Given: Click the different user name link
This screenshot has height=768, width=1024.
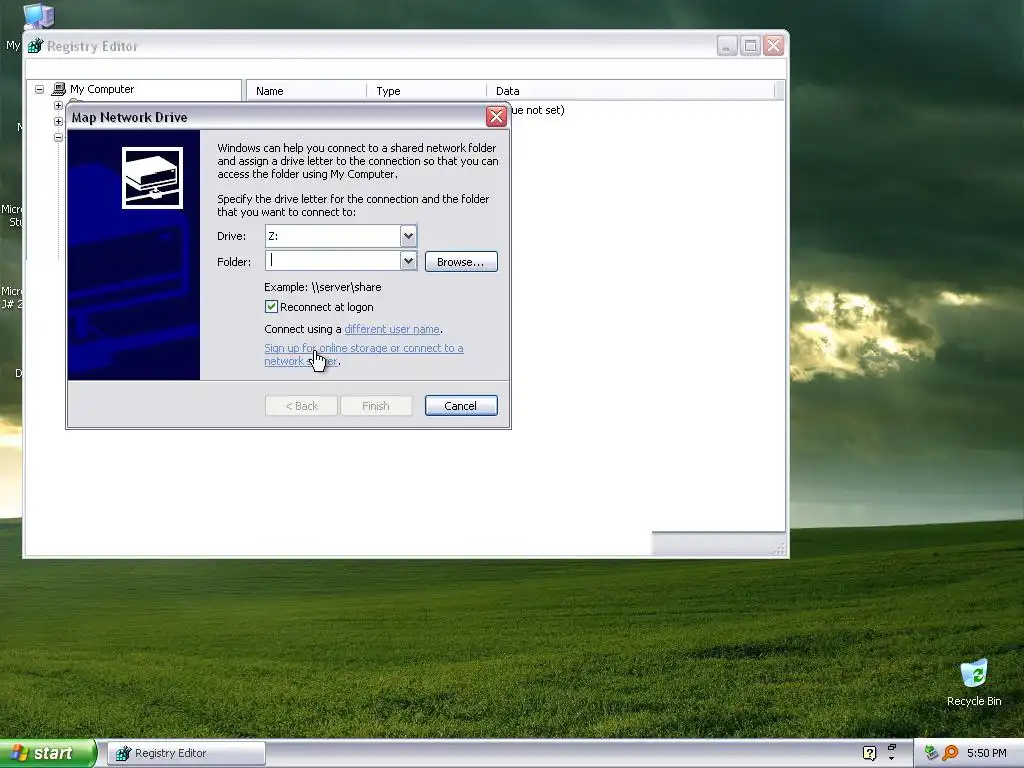Looking at the screenshot, I should click(x=392, y=329).
